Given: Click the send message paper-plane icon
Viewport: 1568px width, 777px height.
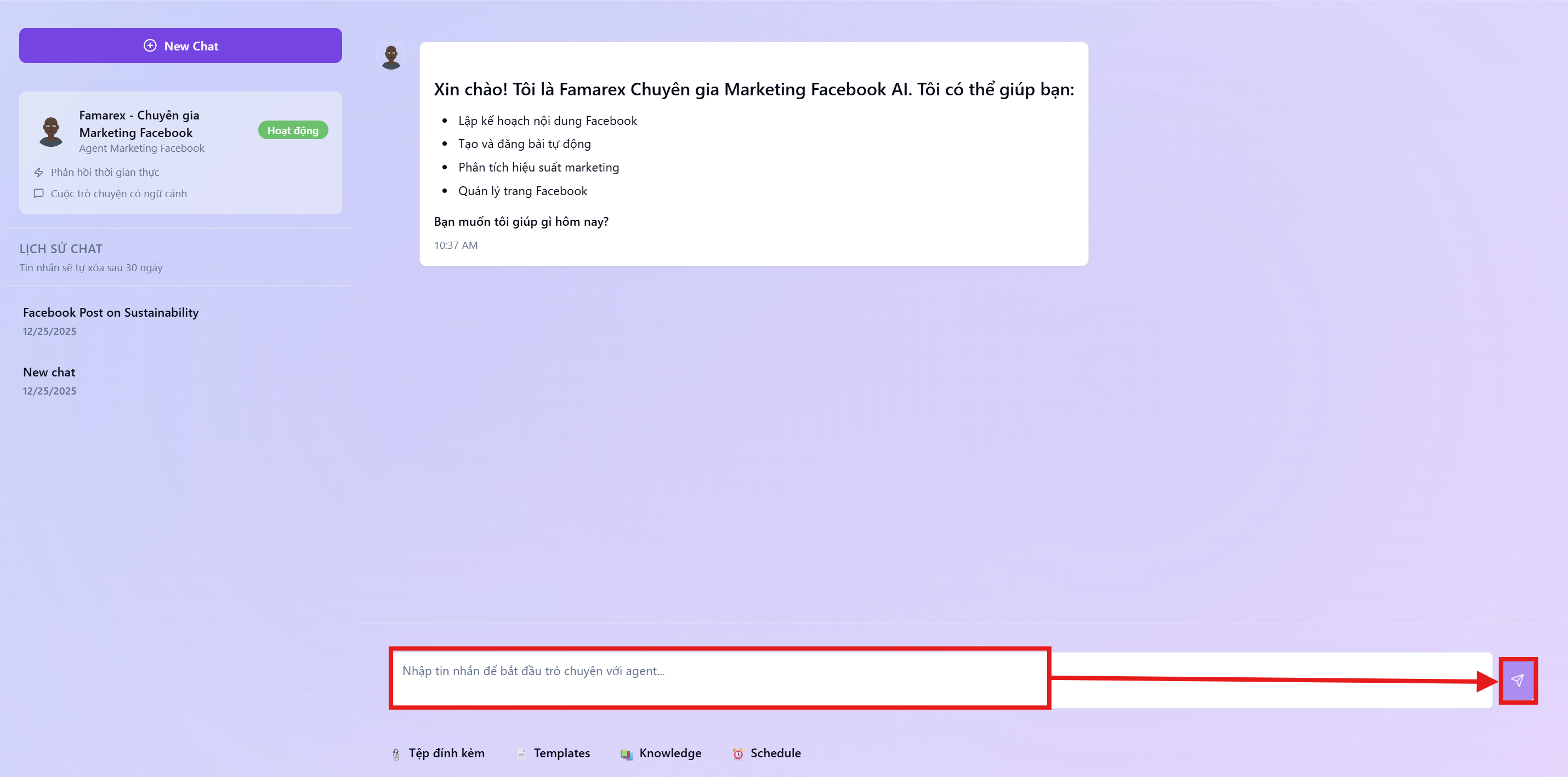Looking at the screenshot, I should (x=1518, y=680).
